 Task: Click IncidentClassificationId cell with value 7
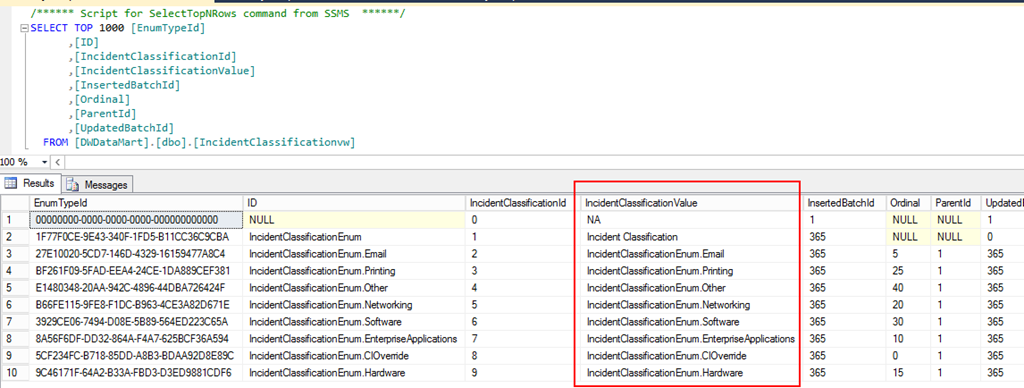(x=523, y=339)
